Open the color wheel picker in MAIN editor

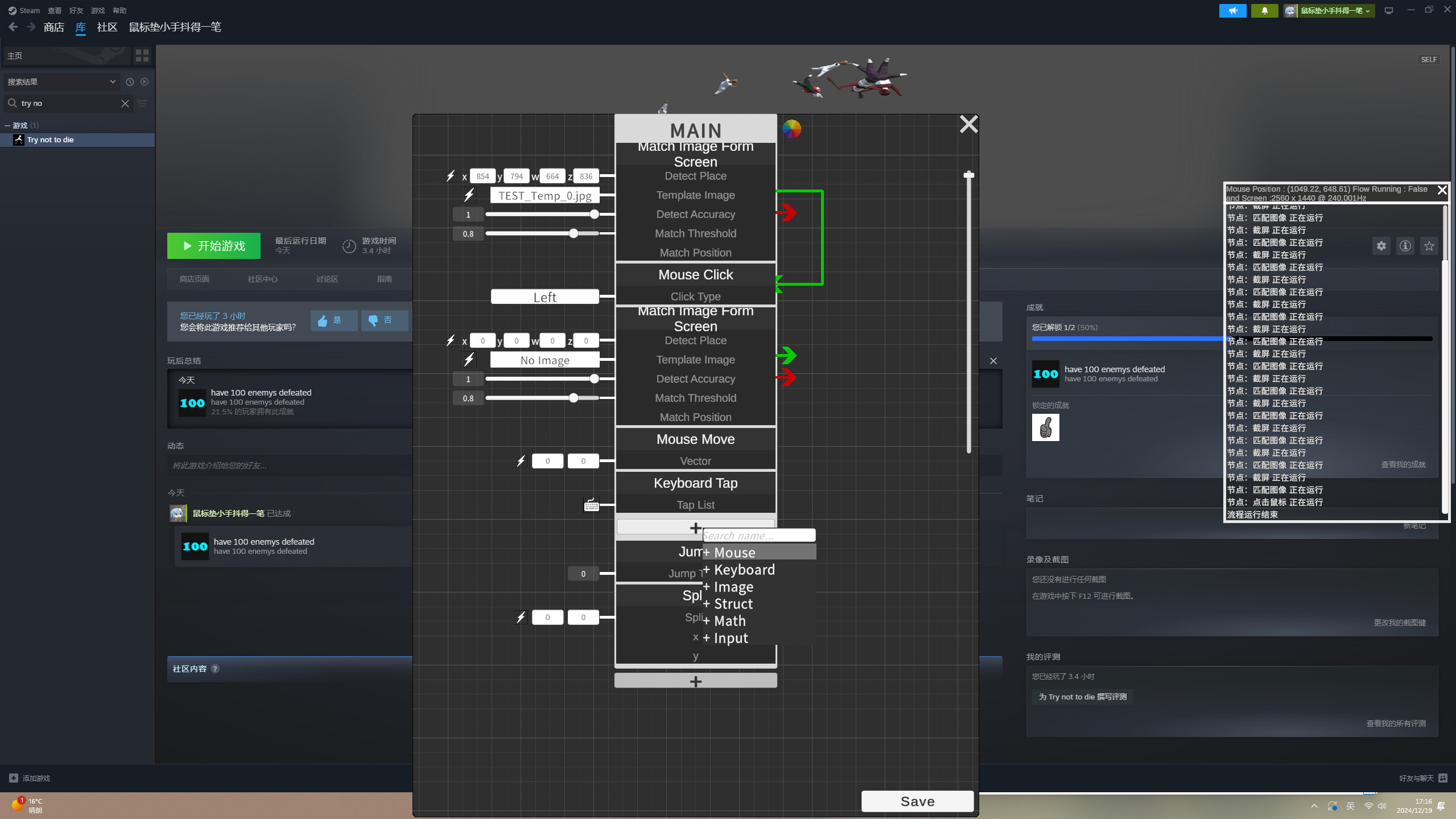791,129
